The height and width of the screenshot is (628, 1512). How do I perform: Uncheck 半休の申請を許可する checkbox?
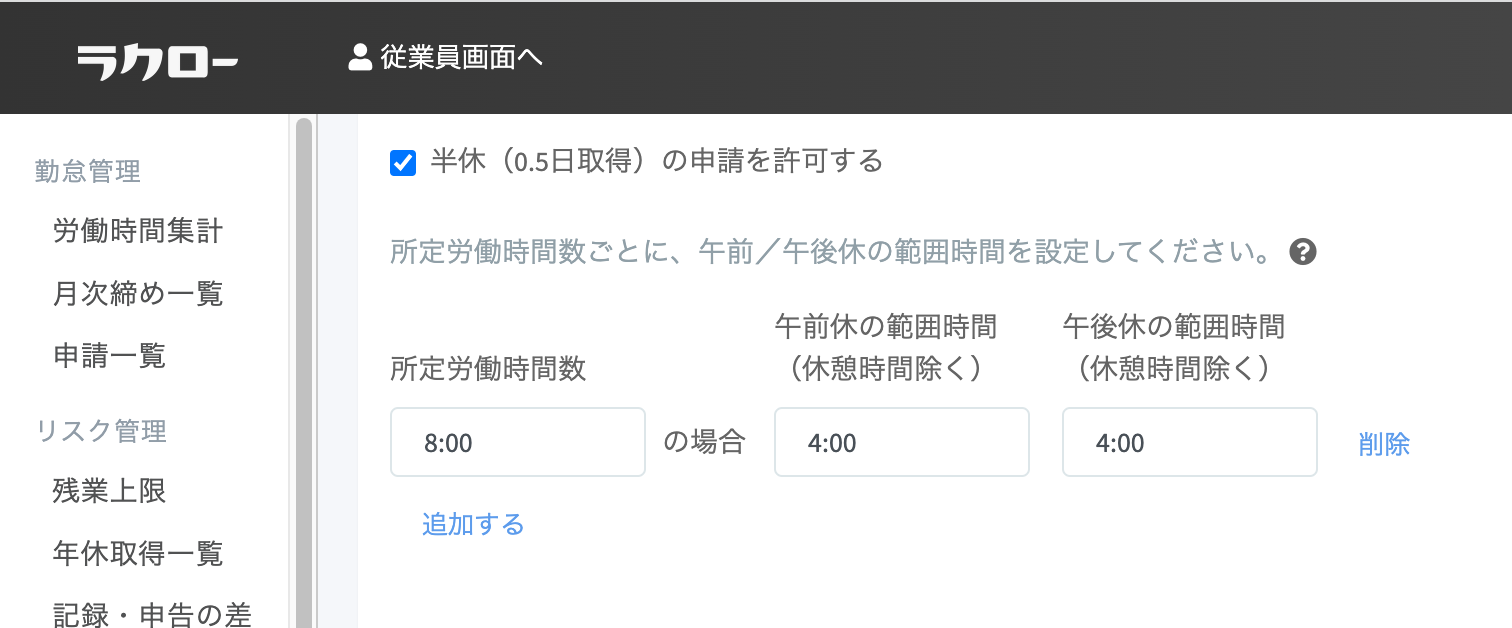pos(403,162)
